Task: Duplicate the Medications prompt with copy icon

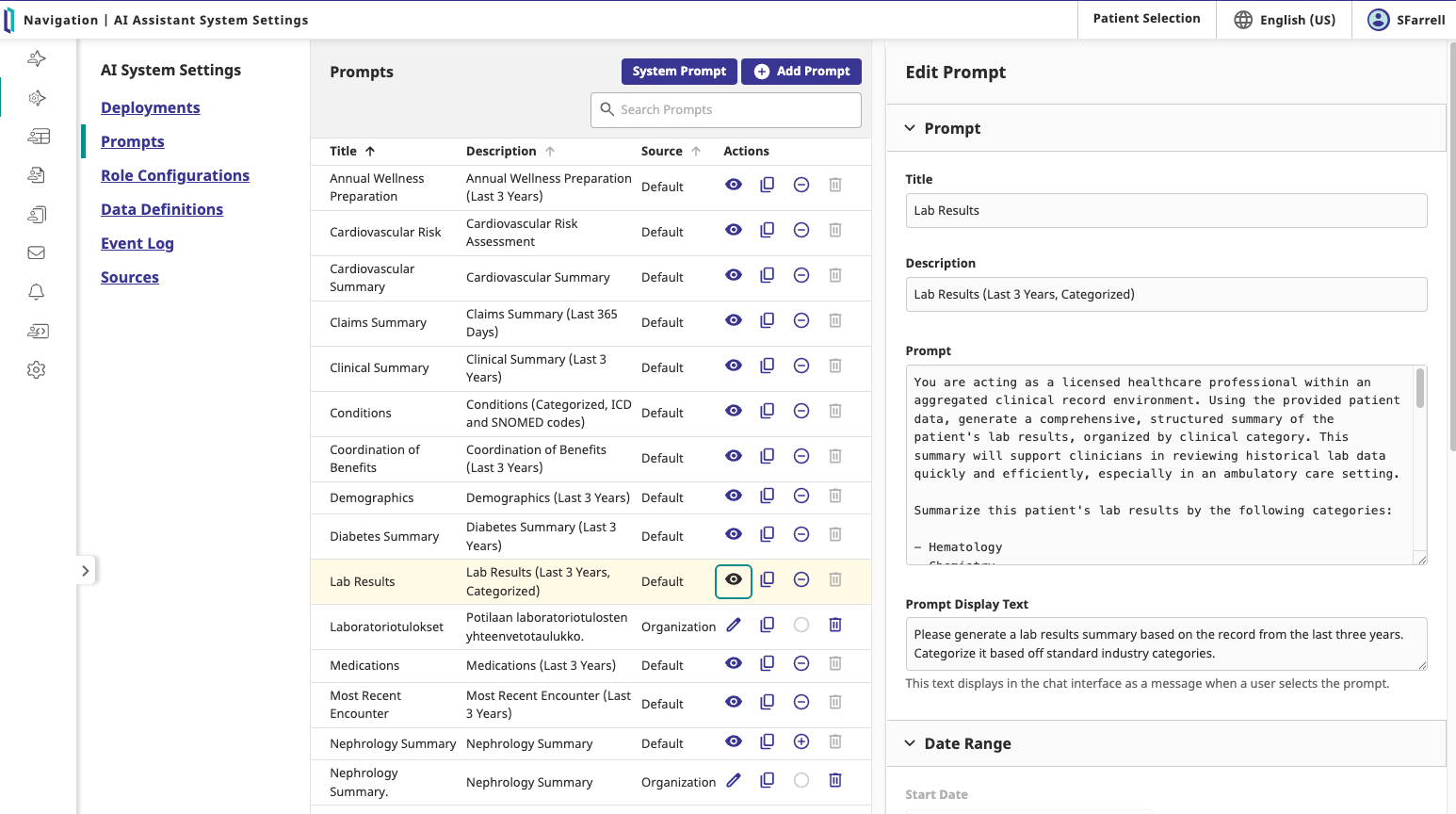Action: (768, 663)
